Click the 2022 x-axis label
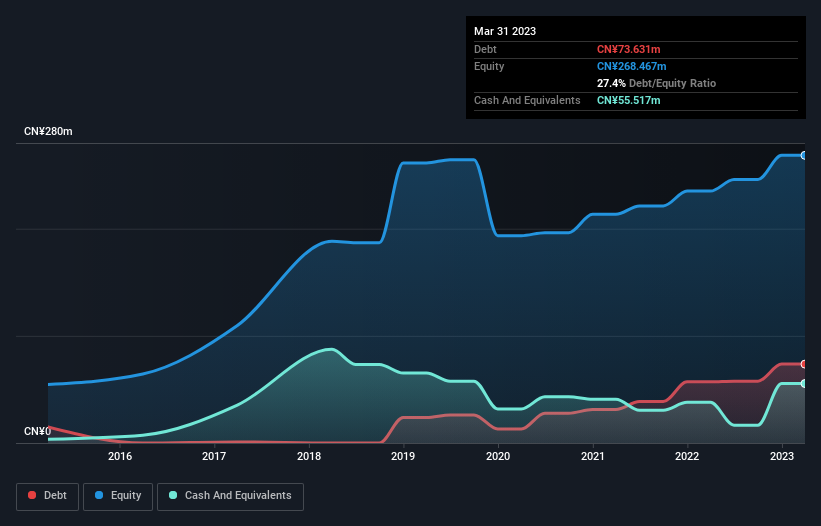The image size is (821, 526). point(687,456)
